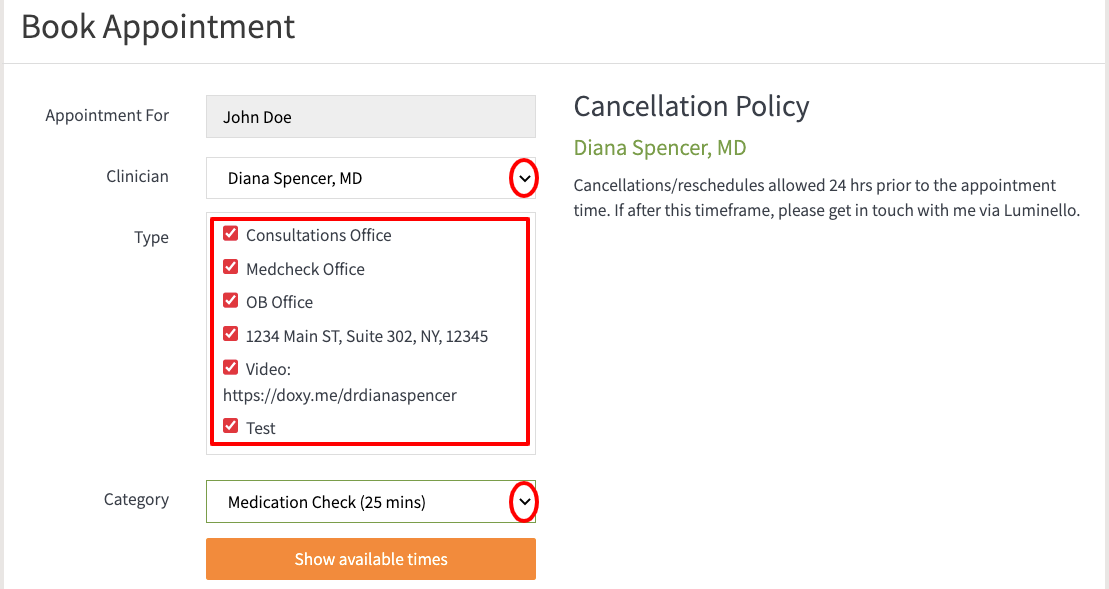The width and height of the screenshot is (1109, 589).
Task: Expand the Clinician dropdown chevron arrow
Action: pos(524,178)
